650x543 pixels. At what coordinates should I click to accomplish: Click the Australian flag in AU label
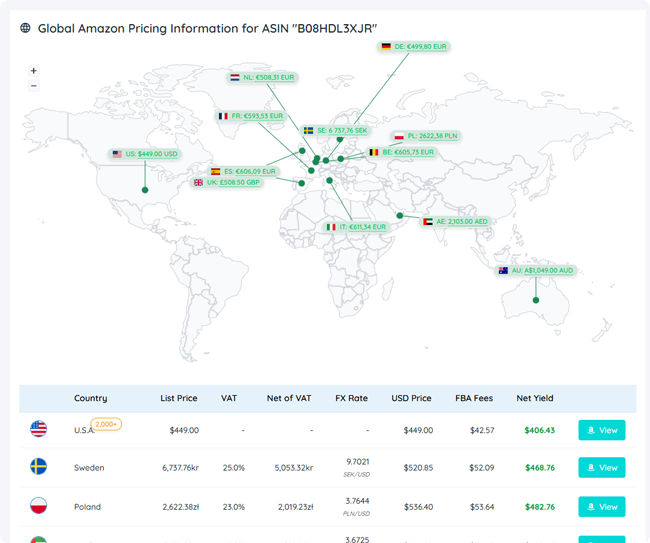(503, 271)
